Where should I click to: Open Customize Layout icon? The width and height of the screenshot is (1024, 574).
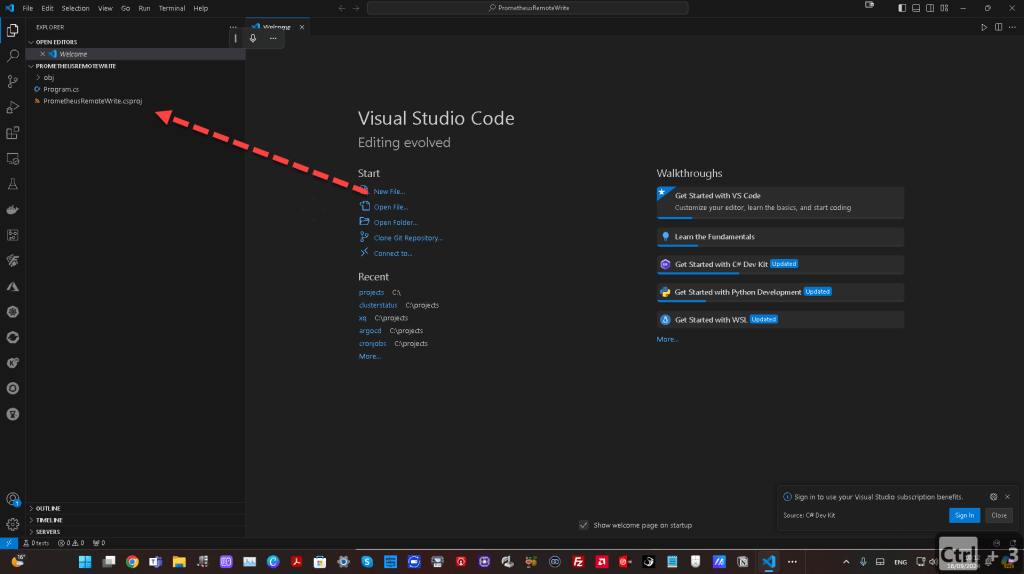pyautogui.click(x=944, y=8)
